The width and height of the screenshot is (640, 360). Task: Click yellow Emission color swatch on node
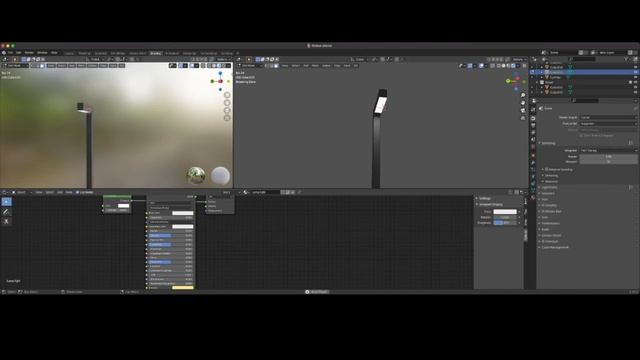[183, 288]
